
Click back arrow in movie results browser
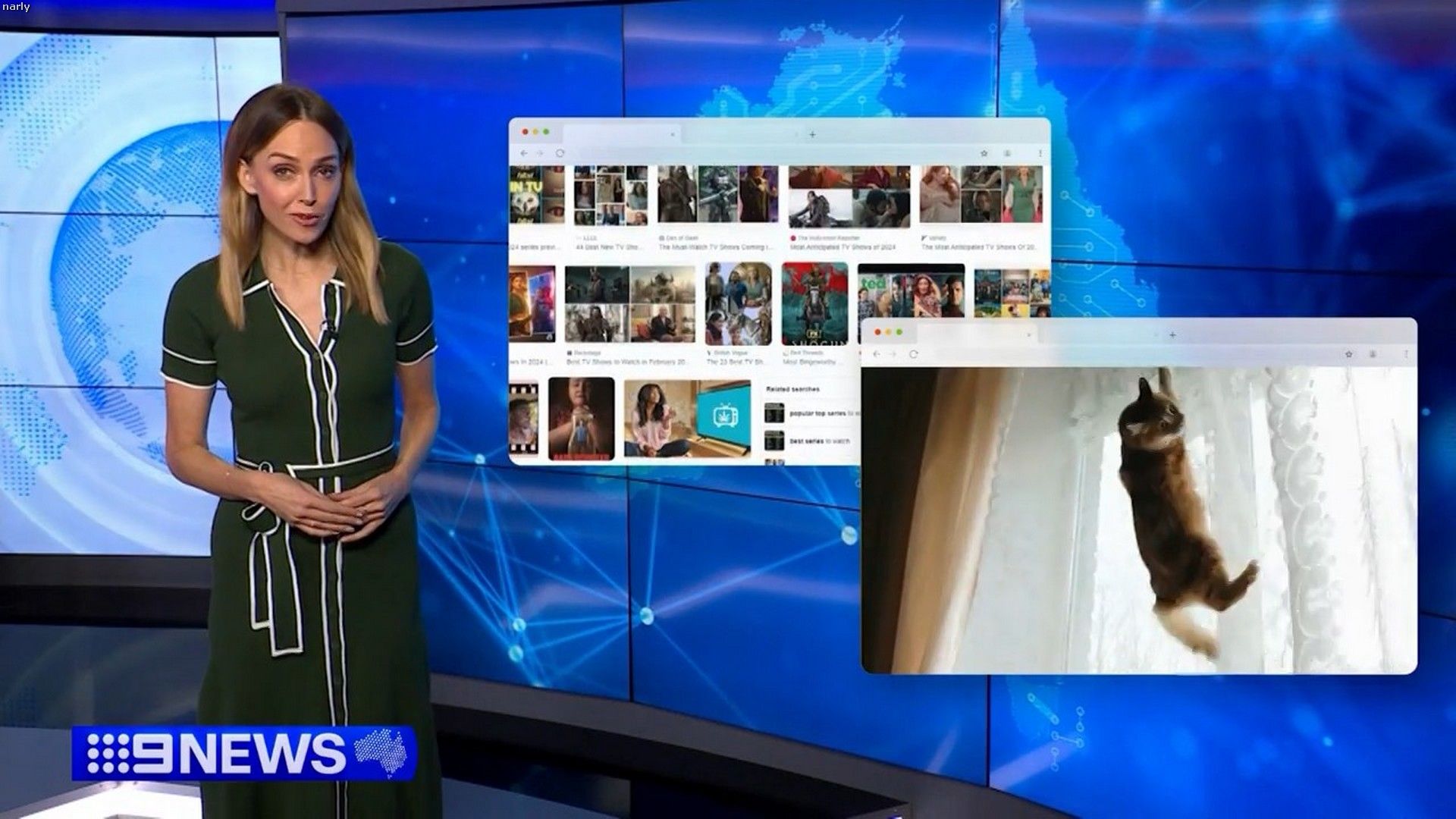(x=523, y=153)
